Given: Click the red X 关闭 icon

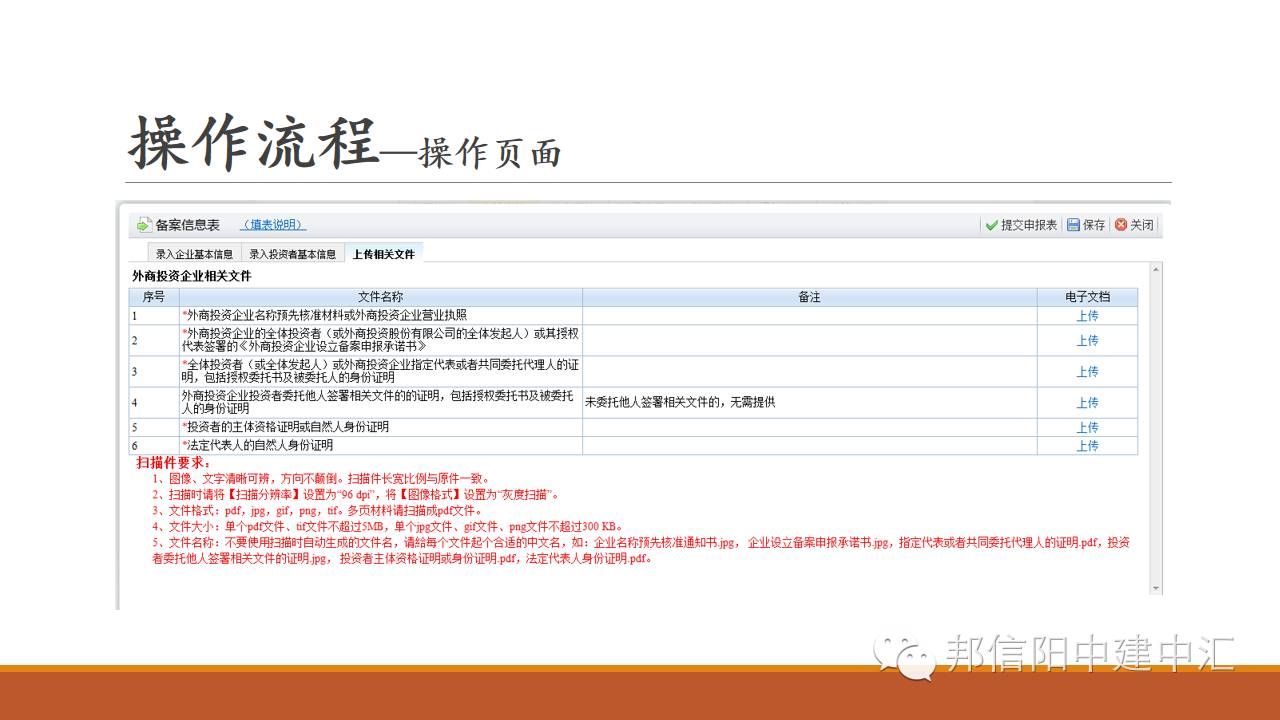Looking at the screenshot, I should [x=1121, y=225].
